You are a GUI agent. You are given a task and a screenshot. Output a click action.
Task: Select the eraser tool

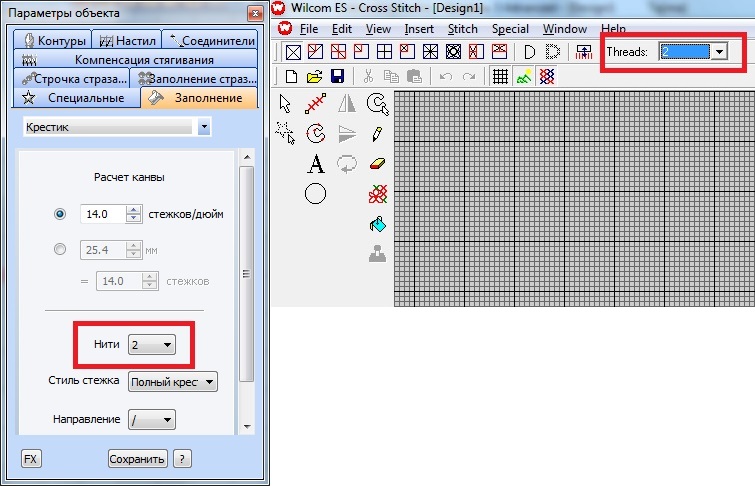[378, 164]
